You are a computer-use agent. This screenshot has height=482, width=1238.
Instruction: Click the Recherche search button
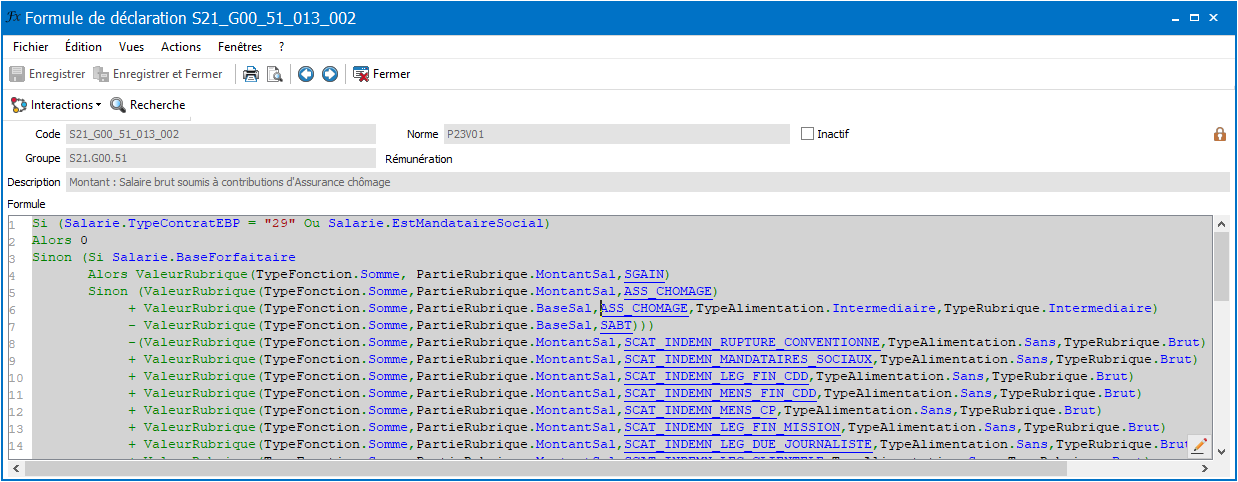pyautogui.click(x=148, y=104)
